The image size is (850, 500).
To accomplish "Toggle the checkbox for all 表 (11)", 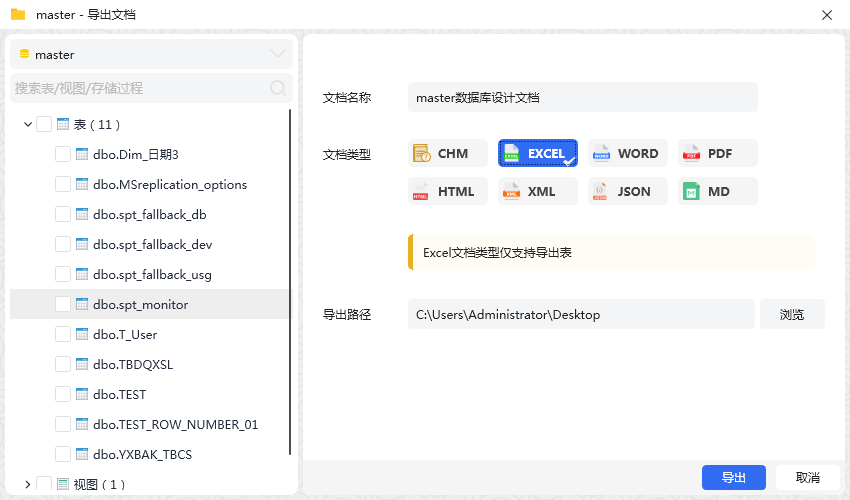I will tap(44, 124).
